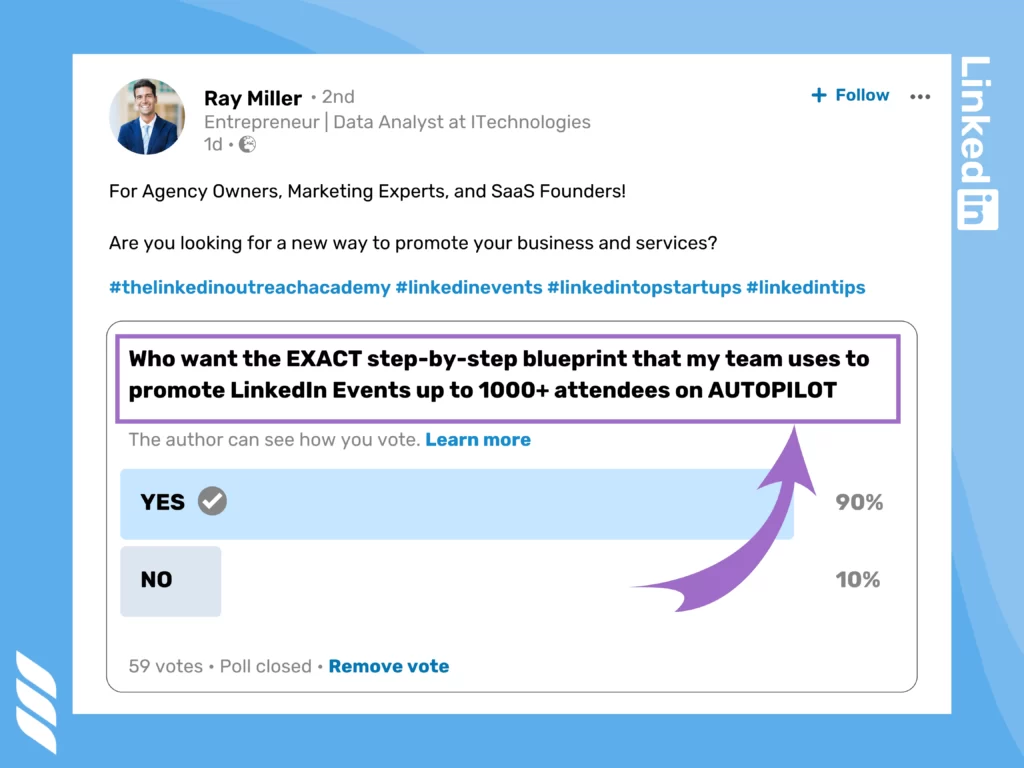1024x768 pixels.
Task: Open the #linkedintips hashtag
Action: (806, 287)
